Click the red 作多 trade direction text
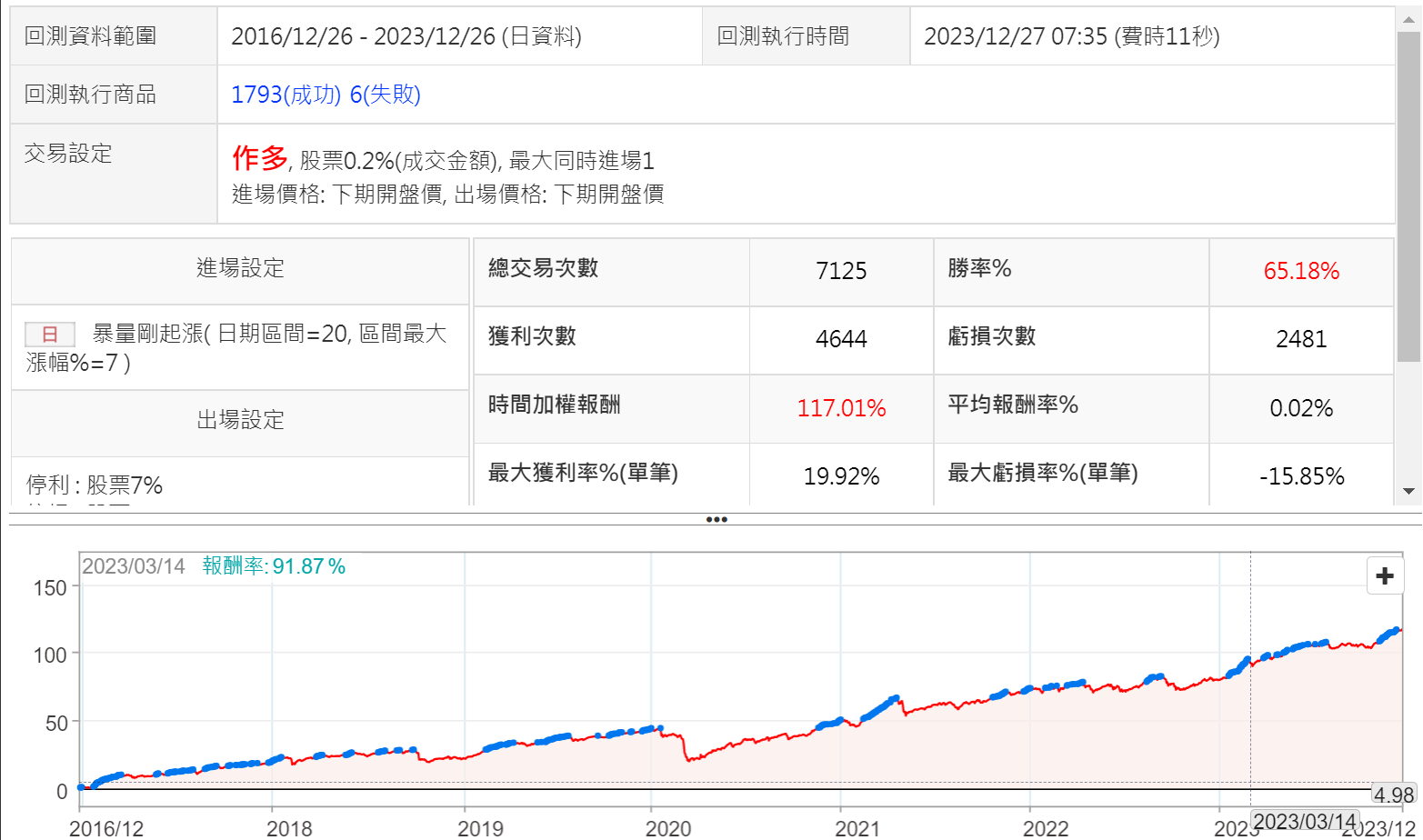Viewport: 1423px width, 840px height. pos(259,158)
